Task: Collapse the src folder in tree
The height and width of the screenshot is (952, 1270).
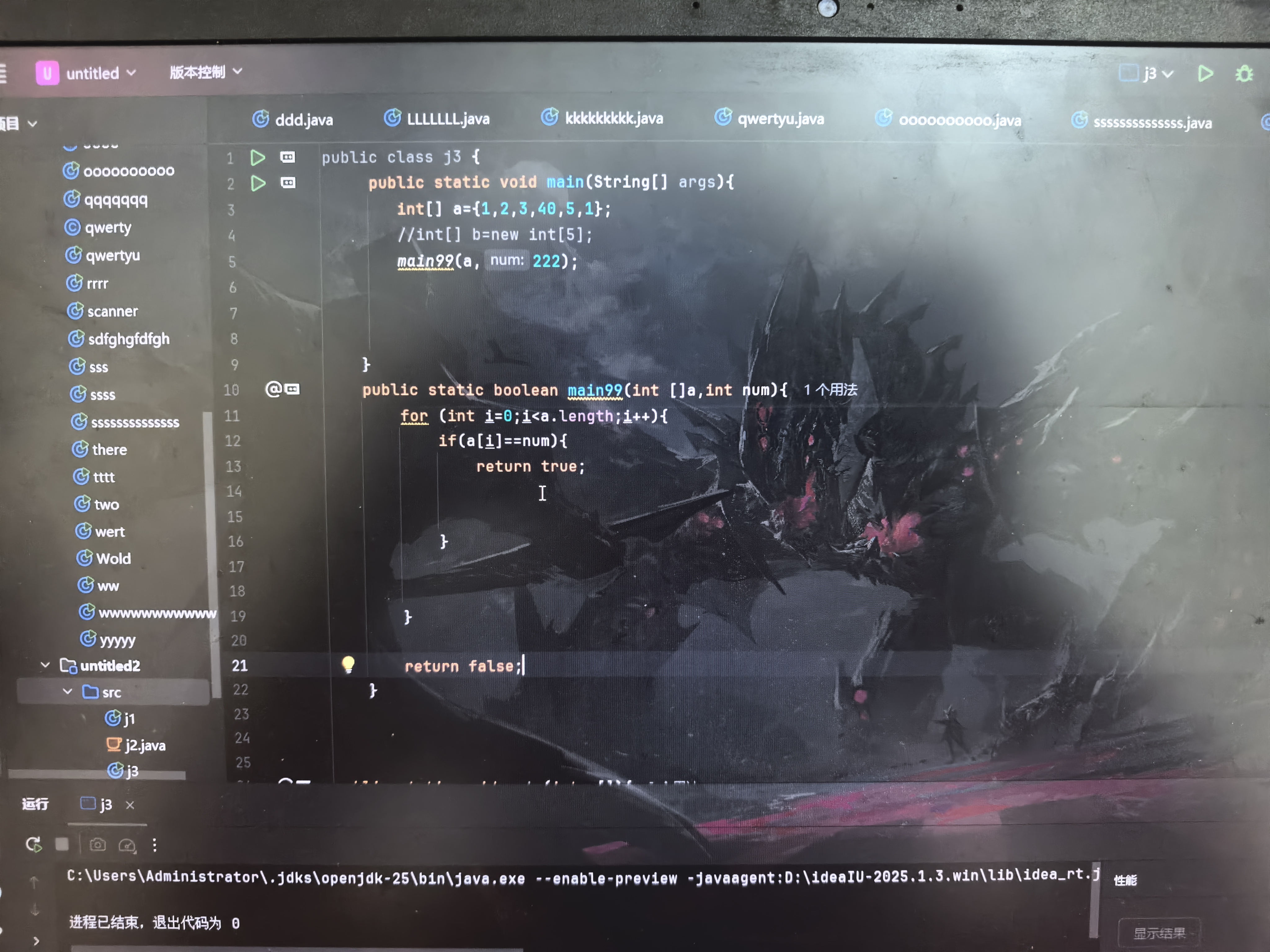Action: click(x=67, y=691)
